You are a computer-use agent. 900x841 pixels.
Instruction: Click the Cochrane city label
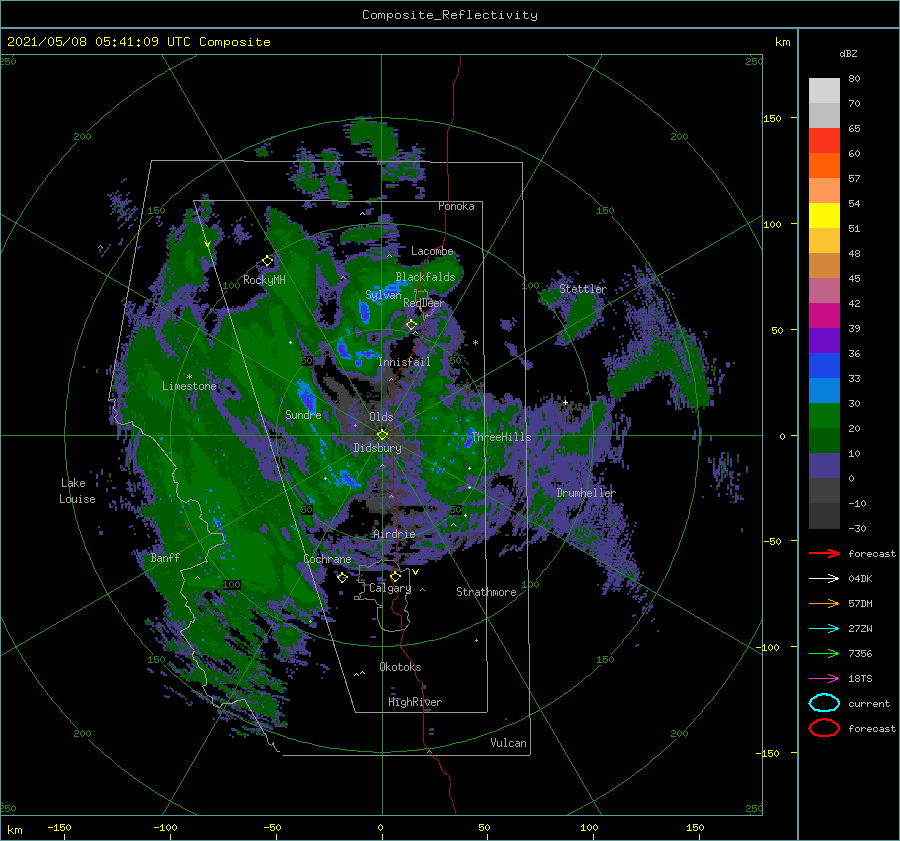coord(327,559)
